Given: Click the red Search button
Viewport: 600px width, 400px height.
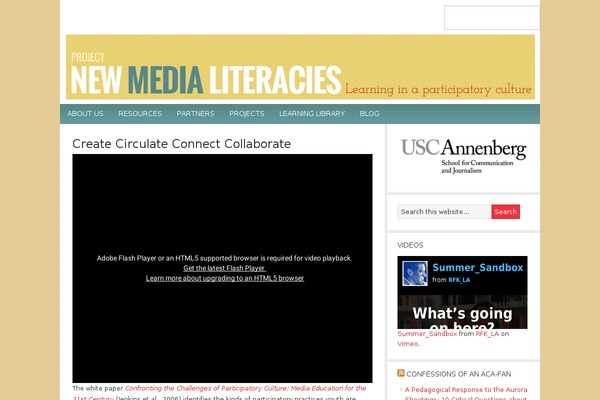Looking at the screenshot, I should point(505,212).
